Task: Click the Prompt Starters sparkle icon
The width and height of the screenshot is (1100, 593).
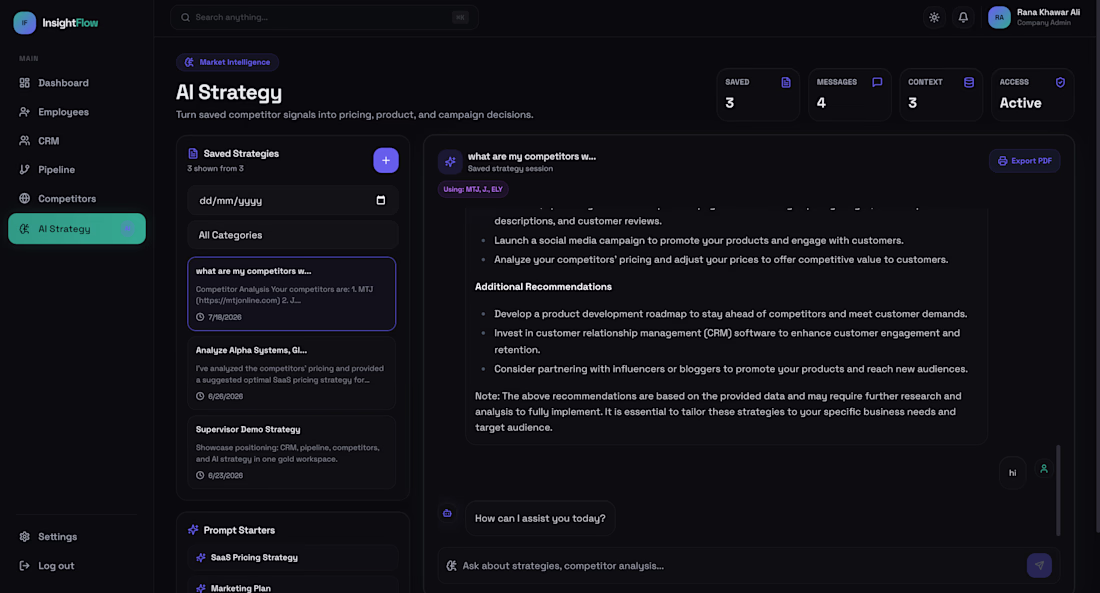Action: (193, 530)
